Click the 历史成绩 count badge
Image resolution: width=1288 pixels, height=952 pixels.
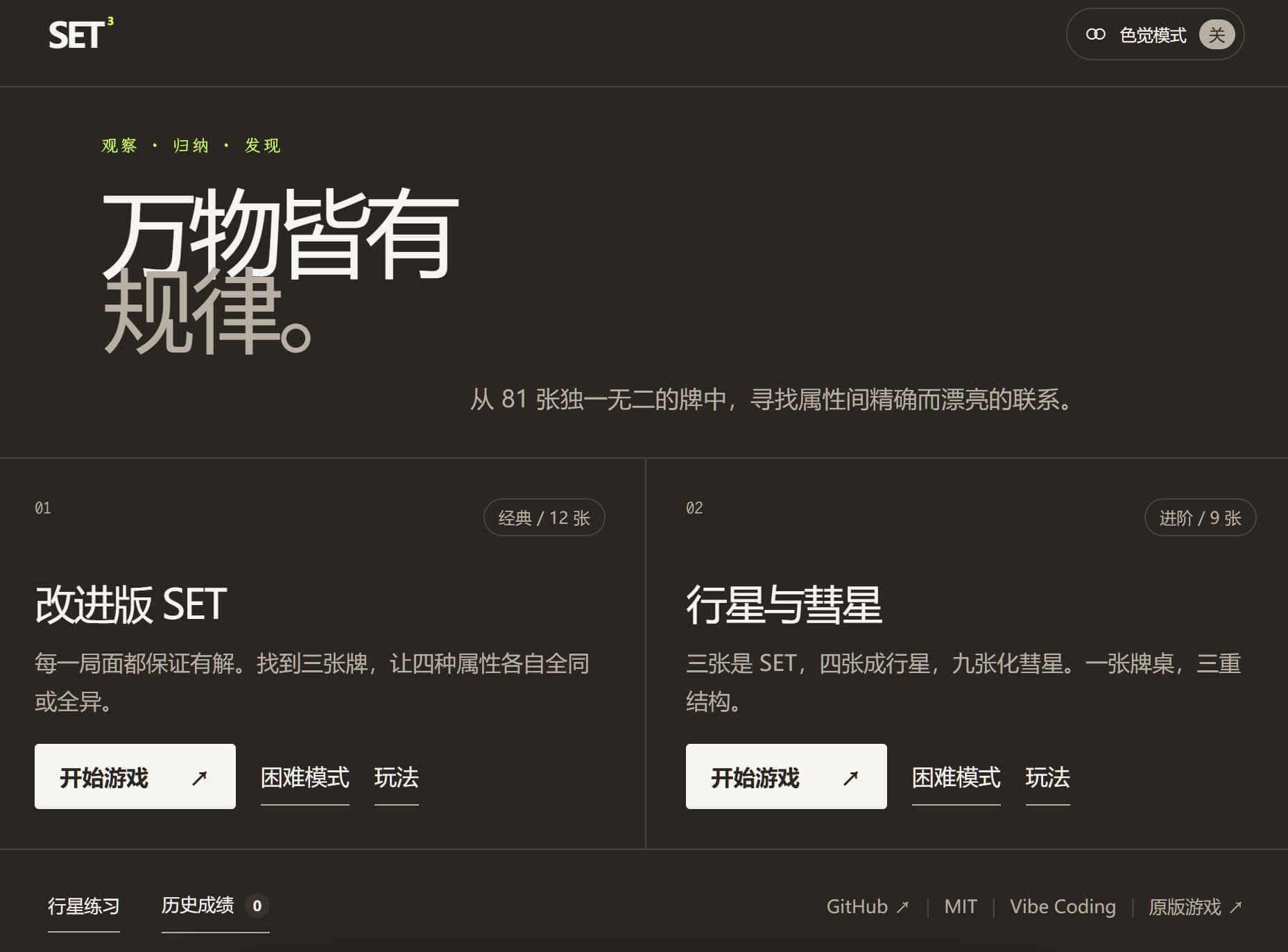[x=257, y=906]
